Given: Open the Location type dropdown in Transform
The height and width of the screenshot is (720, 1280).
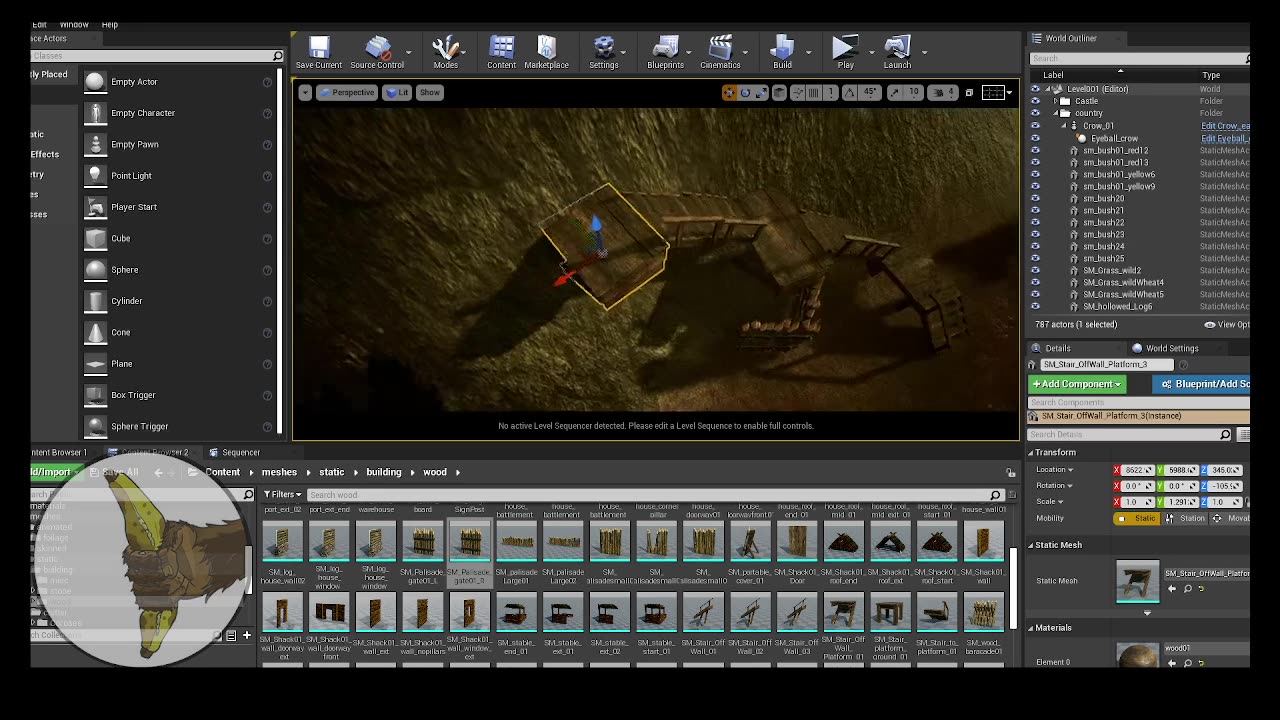Looking at the screenshot, I should pyautogui.click(x=1055, y=470).
